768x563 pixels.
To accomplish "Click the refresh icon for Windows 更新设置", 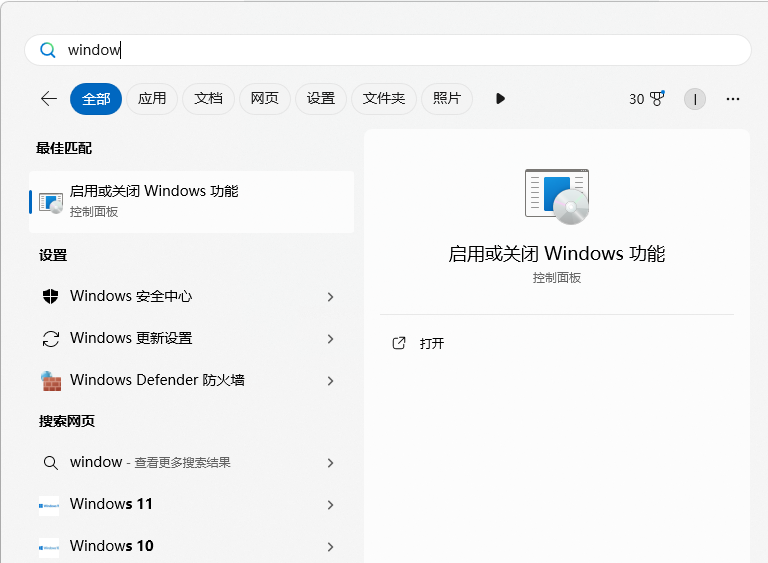I will click(x=50, y=339).
